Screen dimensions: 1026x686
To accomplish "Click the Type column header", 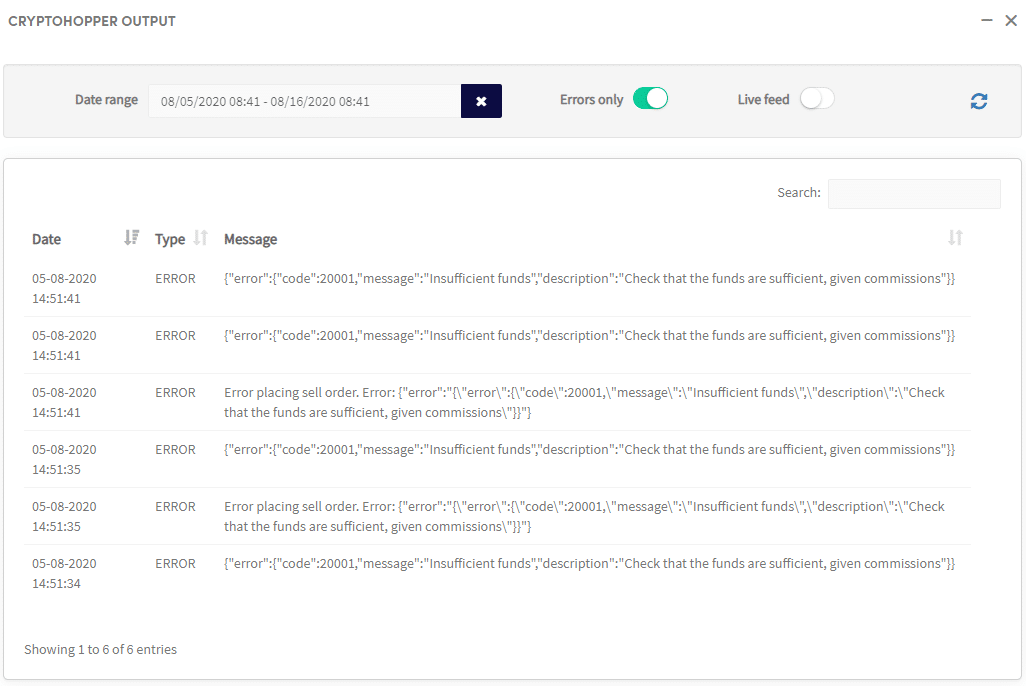I will click(x=170, y=239).
